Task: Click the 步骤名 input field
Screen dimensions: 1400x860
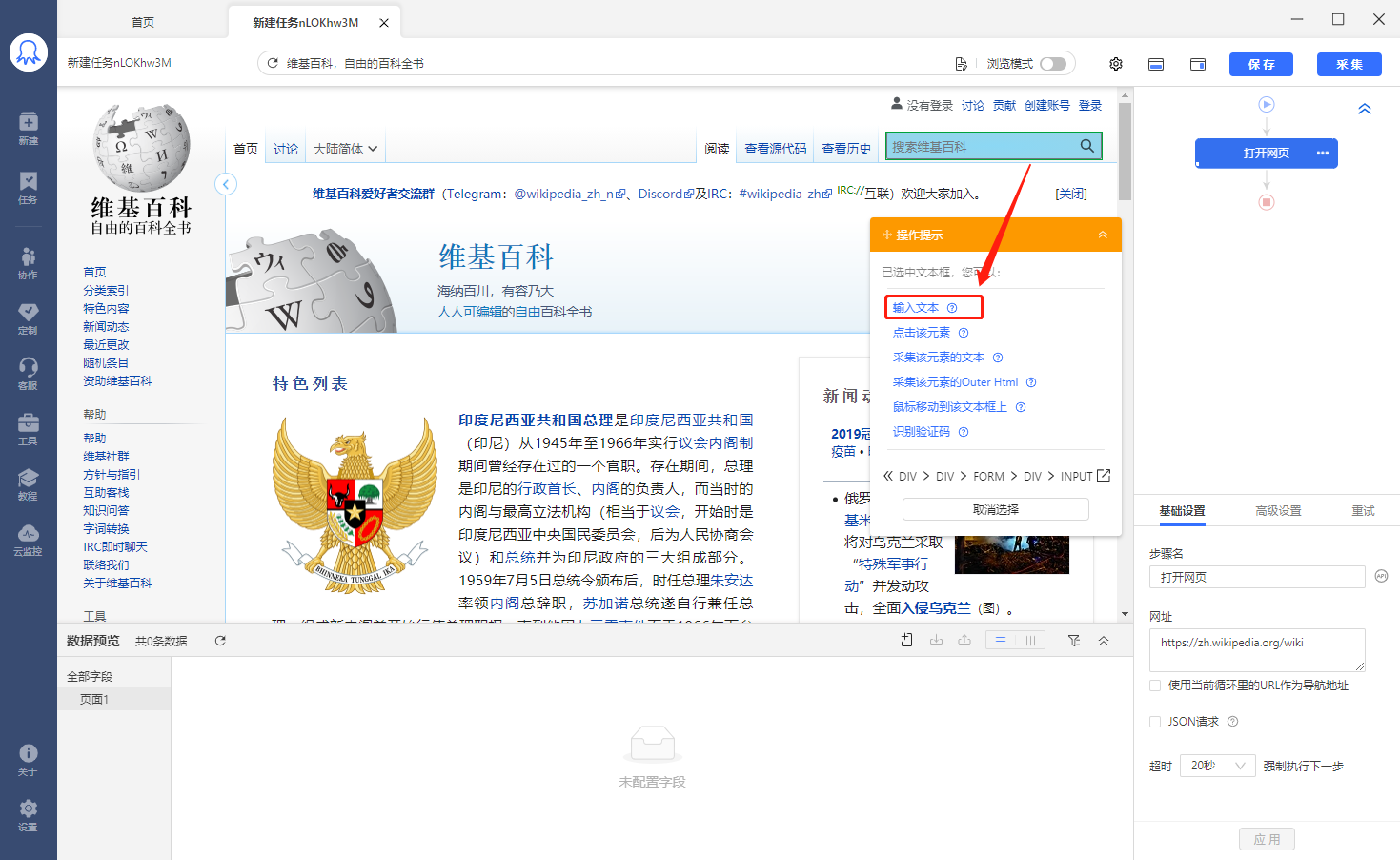Action: point(1257,577)
